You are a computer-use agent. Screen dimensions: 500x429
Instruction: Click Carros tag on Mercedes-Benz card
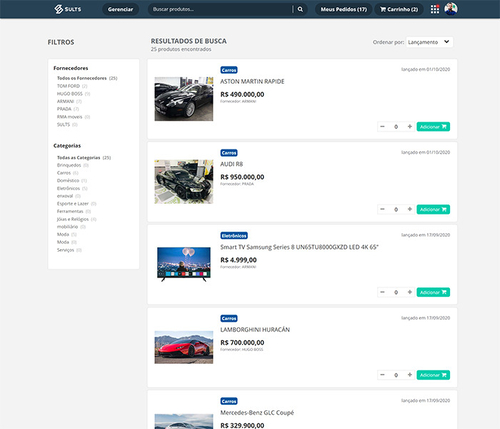[x=229, y=401]
